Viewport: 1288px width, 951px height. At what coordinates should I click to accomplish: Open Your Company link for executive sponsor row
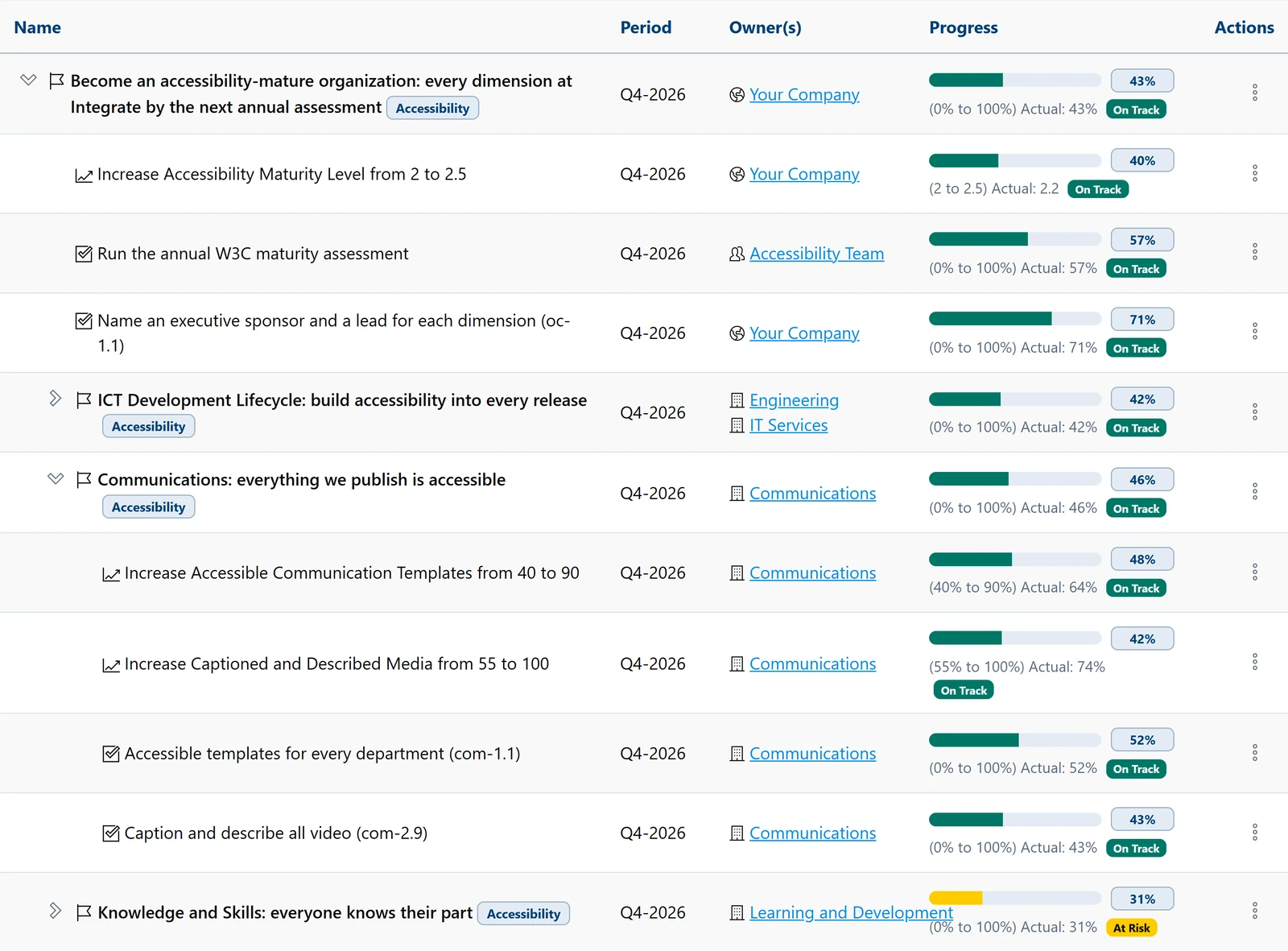(804, 333)
